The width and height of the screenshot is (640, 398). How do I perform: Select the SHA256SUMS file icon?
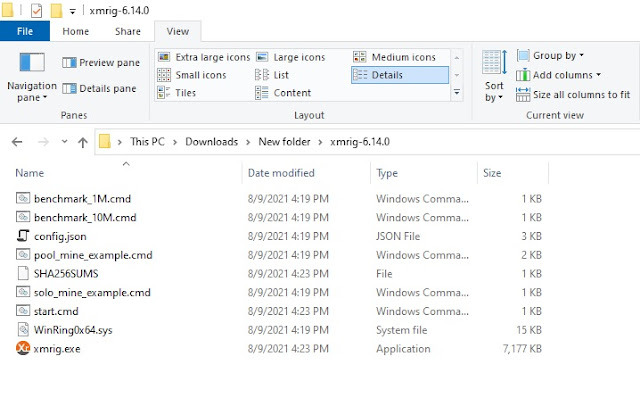coord(23,273)
